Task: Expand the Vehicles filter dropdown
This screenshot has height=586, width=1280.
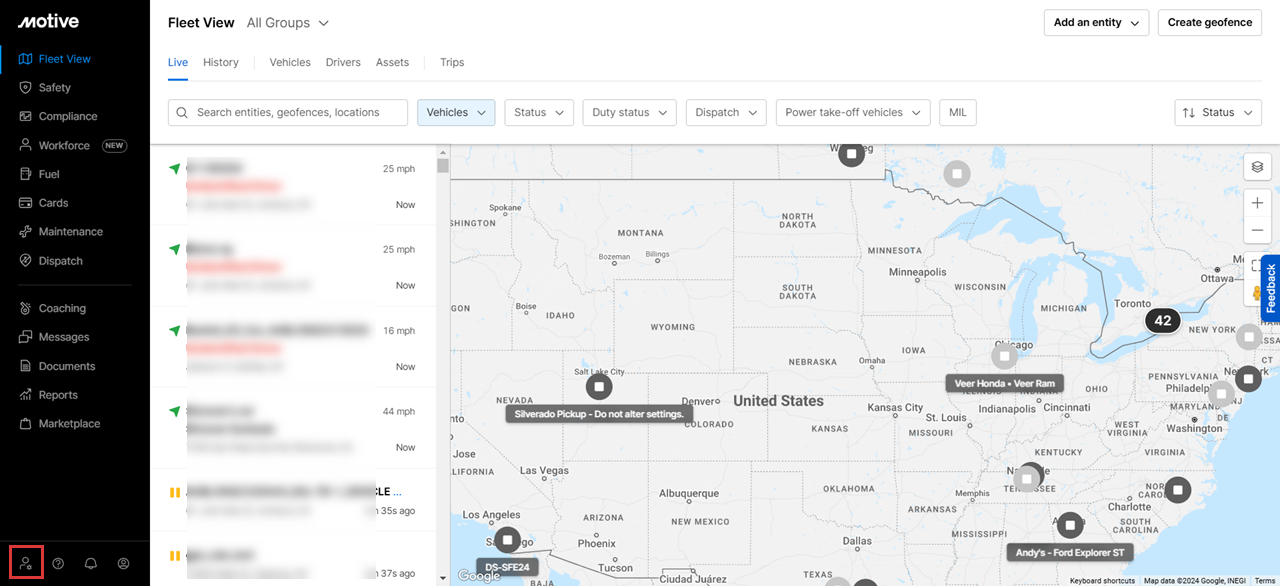Action: [x=456, y=113]
